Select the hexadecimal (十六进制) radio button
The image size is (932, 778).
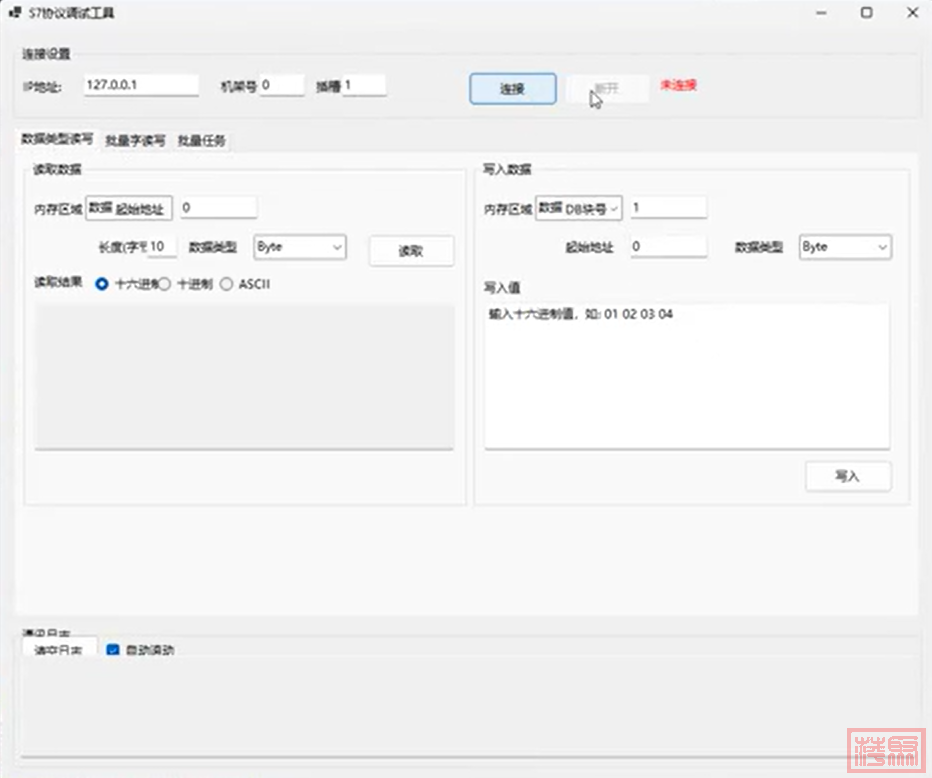pyautogui.click(x=102, y=284)
